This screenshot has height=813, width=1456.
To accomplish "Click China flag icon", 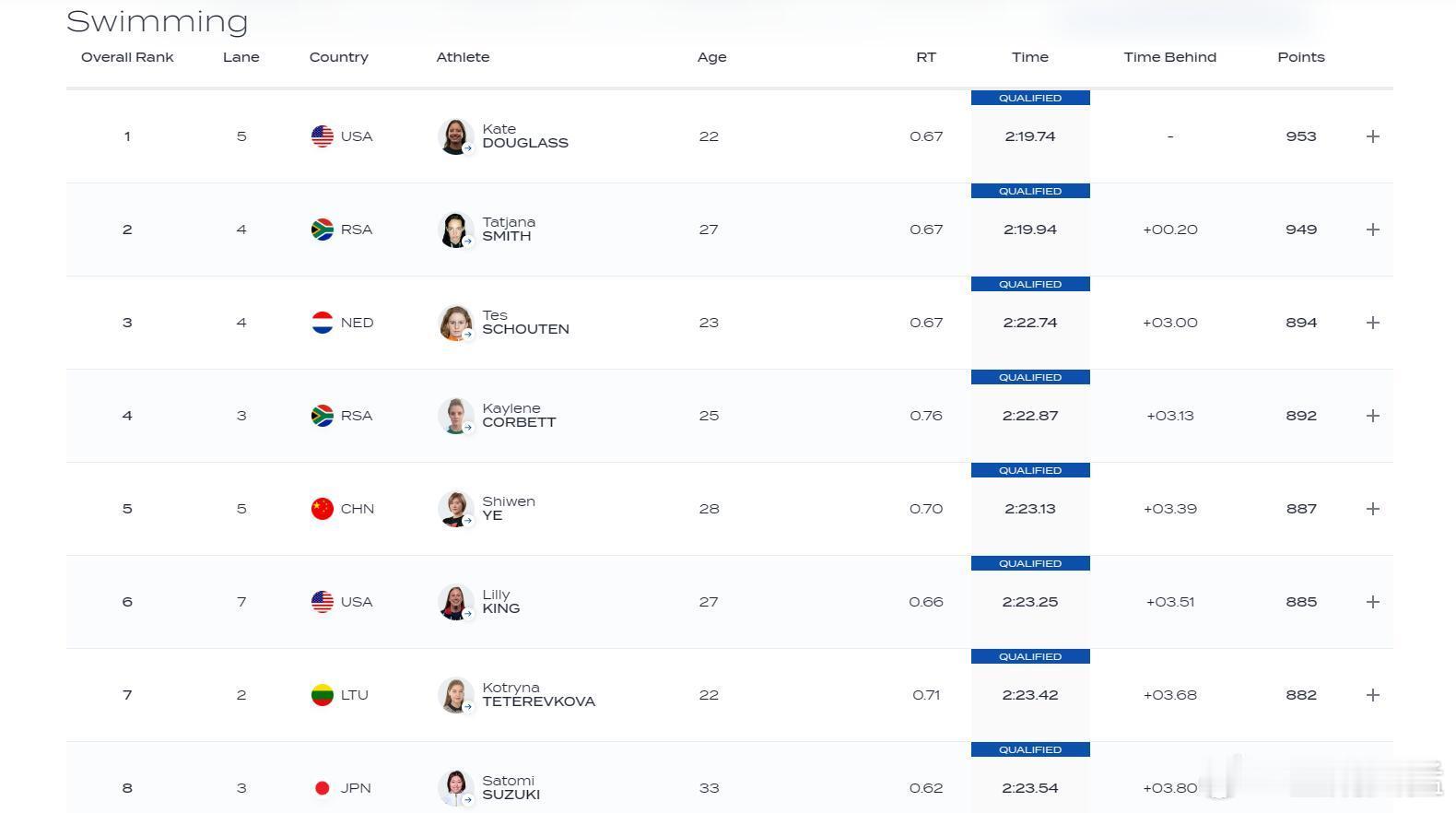I will [x=322, y=509].
